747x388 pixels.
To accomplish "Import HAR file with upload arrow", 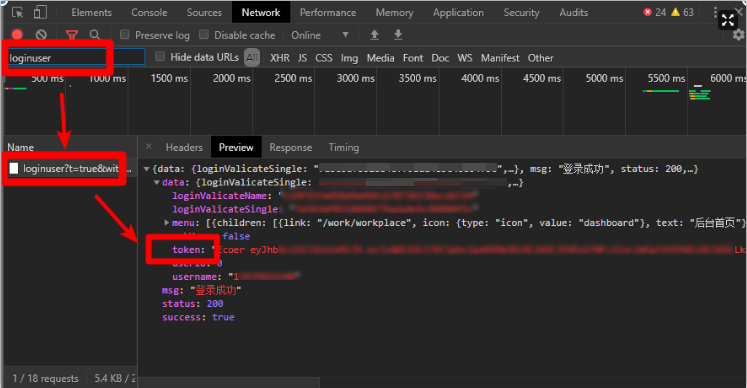I will click(374, 35).
